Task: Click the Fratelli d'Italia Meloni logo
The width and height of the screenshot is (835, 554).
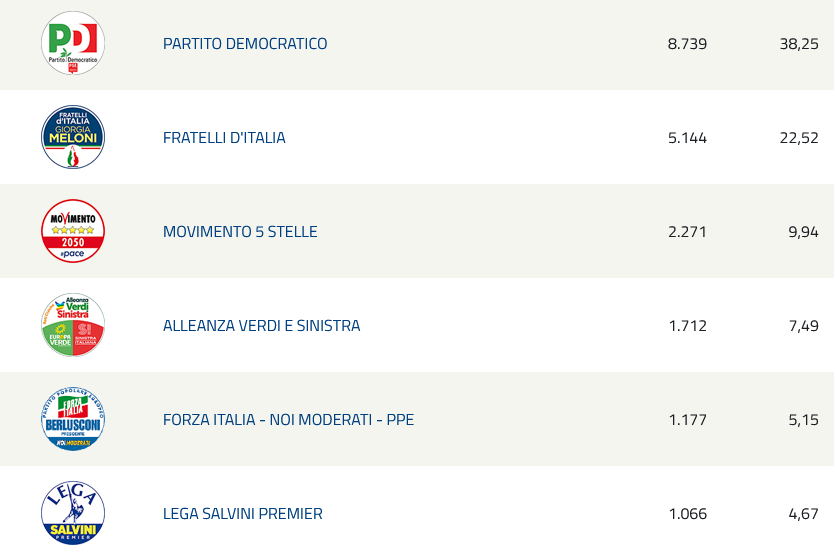Action: pyautogui.click(x=73, y=137)
